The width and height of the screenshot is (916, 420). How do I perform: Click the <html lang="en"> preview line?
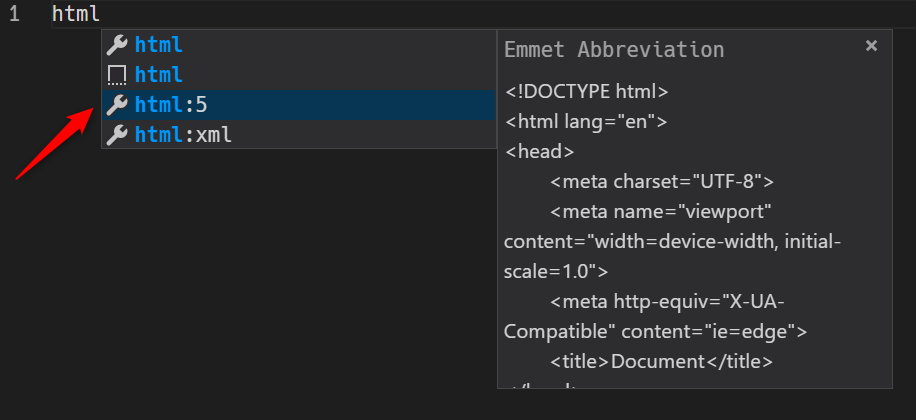pos(585,122)
